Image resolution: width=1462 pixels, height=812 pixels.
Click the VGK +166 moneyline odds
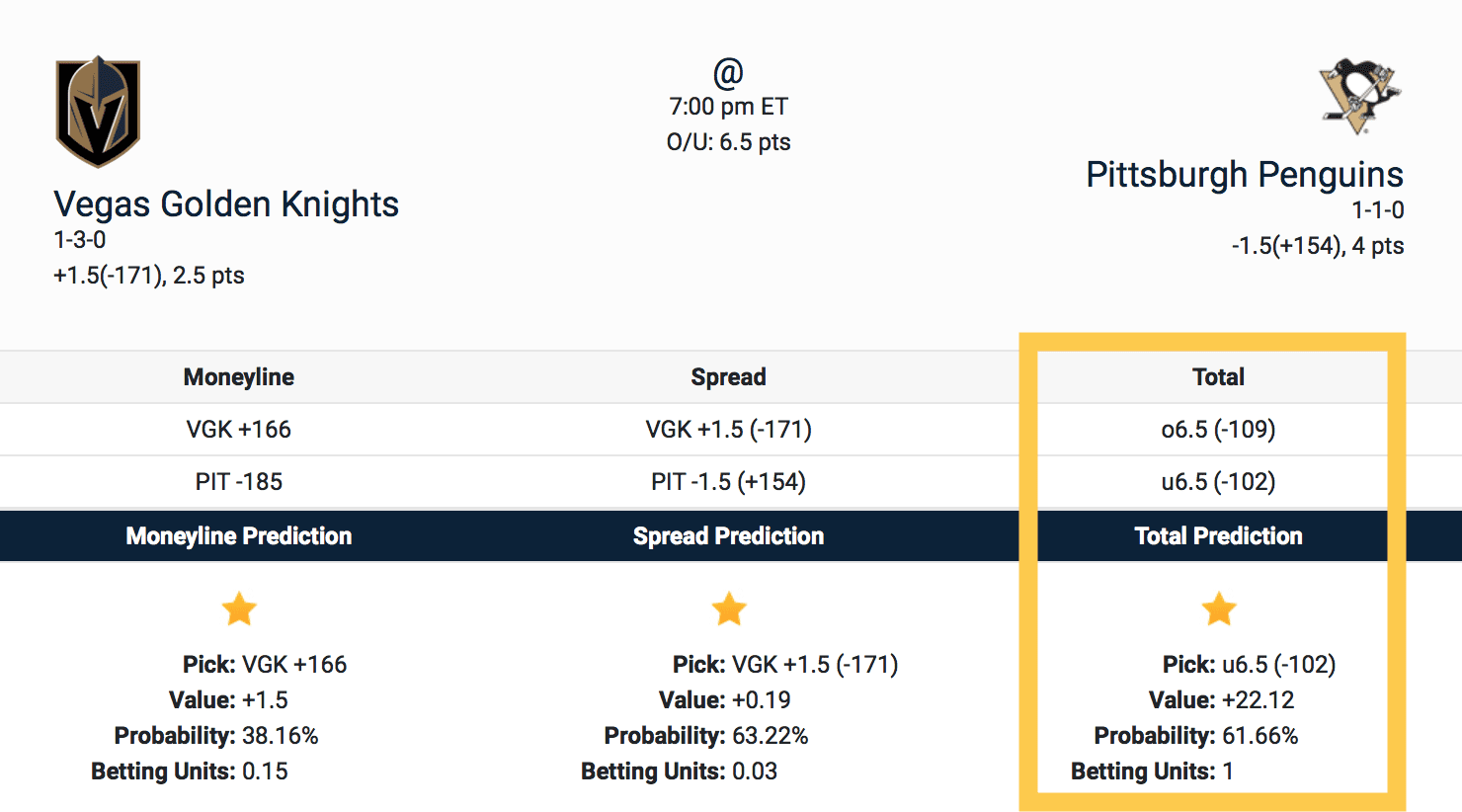pos(239,429)
